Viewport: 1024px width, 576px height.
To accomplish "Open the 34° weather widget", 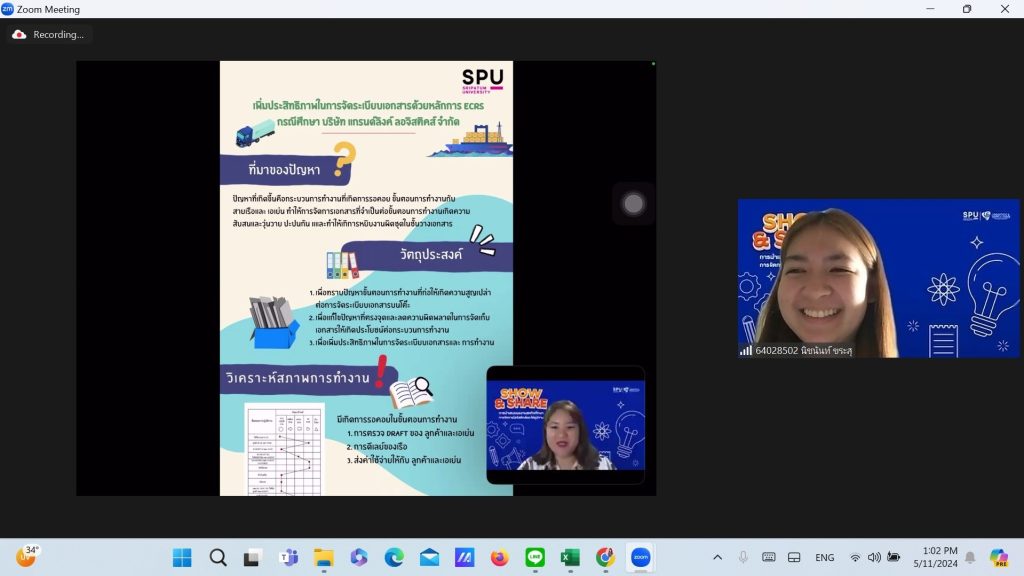I will point(27,556).
